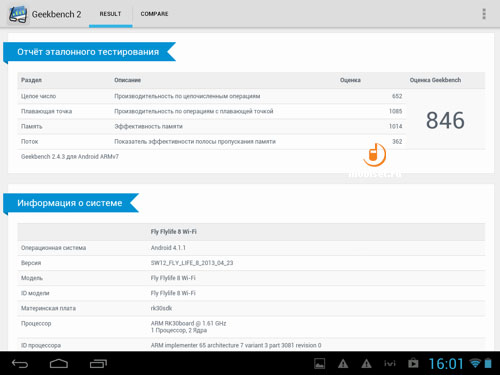The height and width of the screenshot is (375, 500).
Task: Tap the 'Процессор' label
Action: (x=36, y=323)
